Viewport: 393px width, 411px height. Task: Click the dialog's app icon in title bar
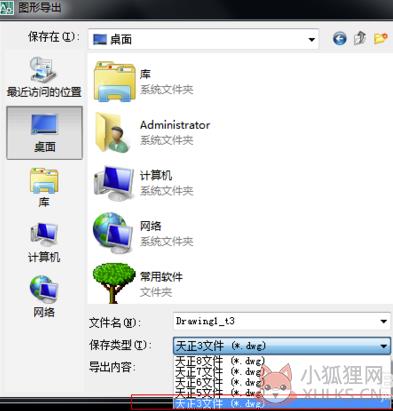[x=7, y=7]
